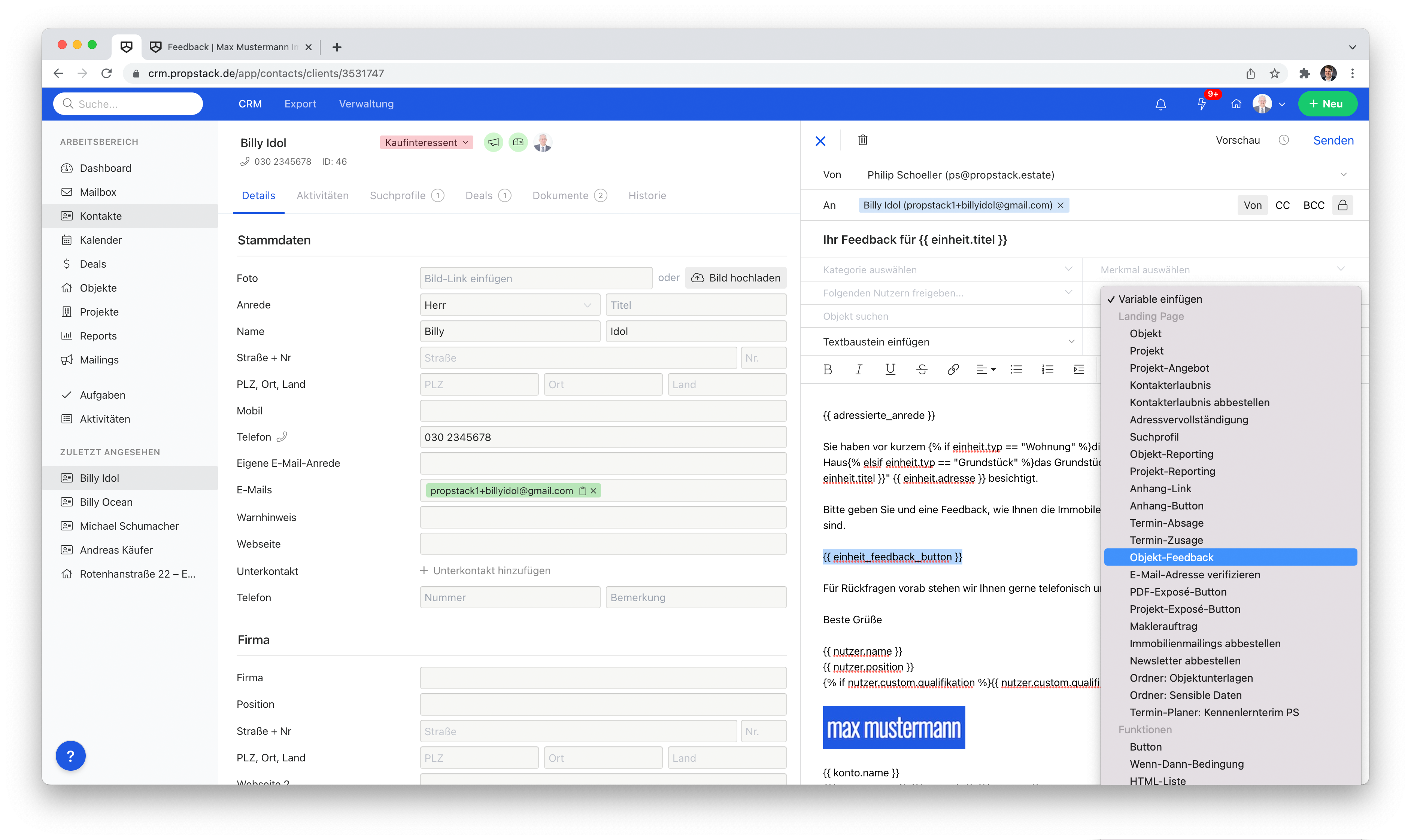Viewport: 1411px width, 840px height.
Task: Click the clock schedule icon next to Vorschau
Action: [x=1283, y=140]
